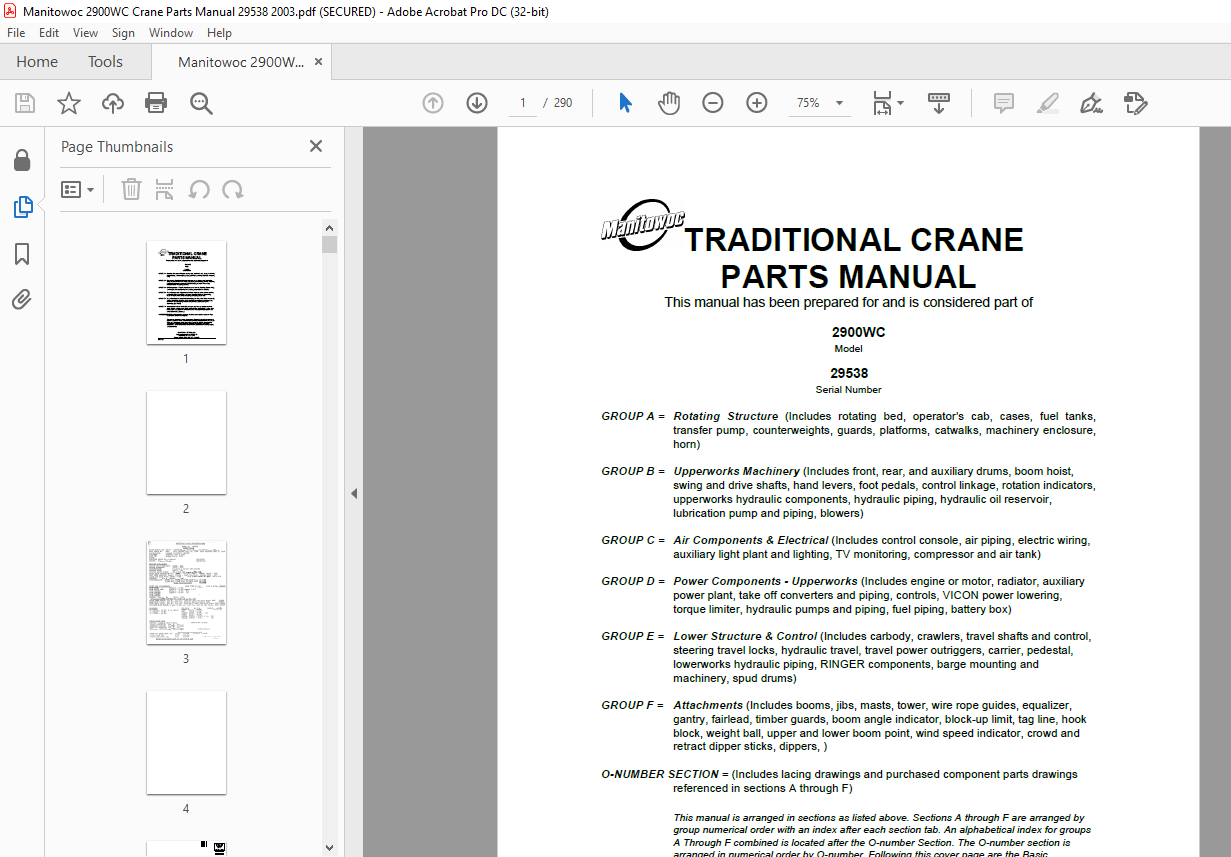Image resolution: width=1231 pixels, height=857 pixels.
Task: Collapse the navigation pane with the side arrow
Action: pyautogui.click(x=353, y=493)
